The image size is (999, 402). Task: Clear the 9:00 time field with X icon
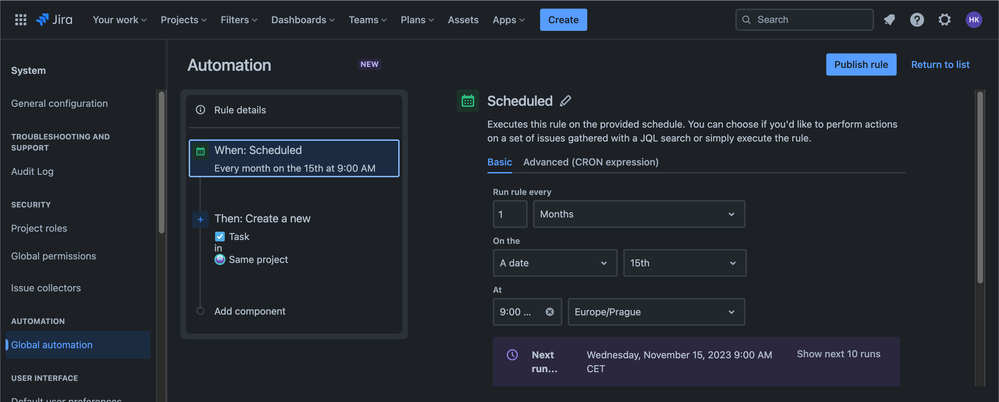coord(550,312)
